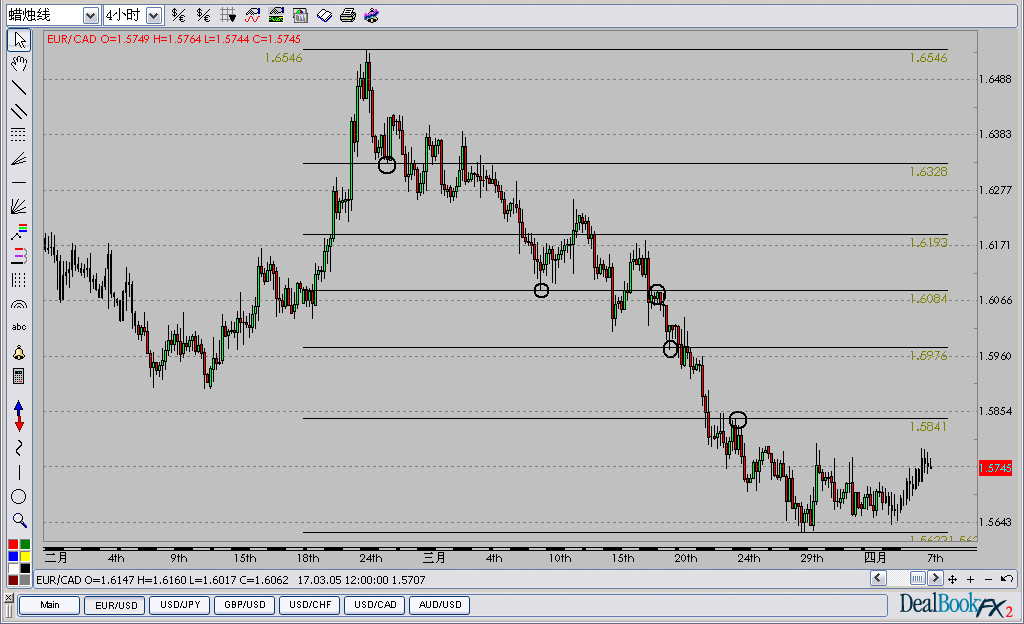Select the blue-red up/down arrow marker tool
Screen dimensions: 1024x624
point(18,414)
